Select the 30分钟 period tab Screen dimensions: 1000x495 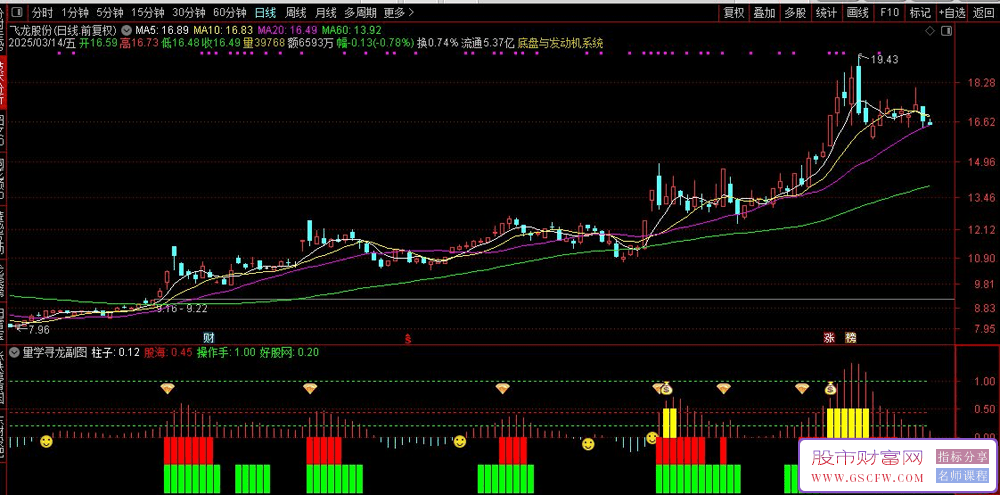click(x=189, y=12)
